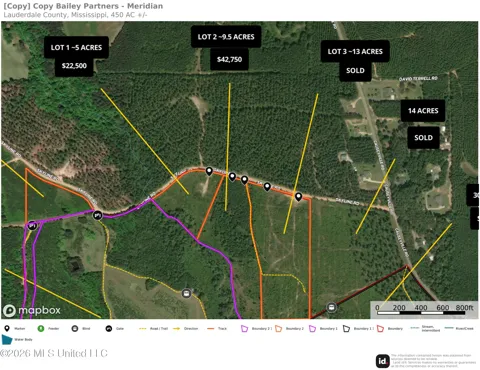
Task: Click the 'Feeder' legend text
Action: (54, 329)
